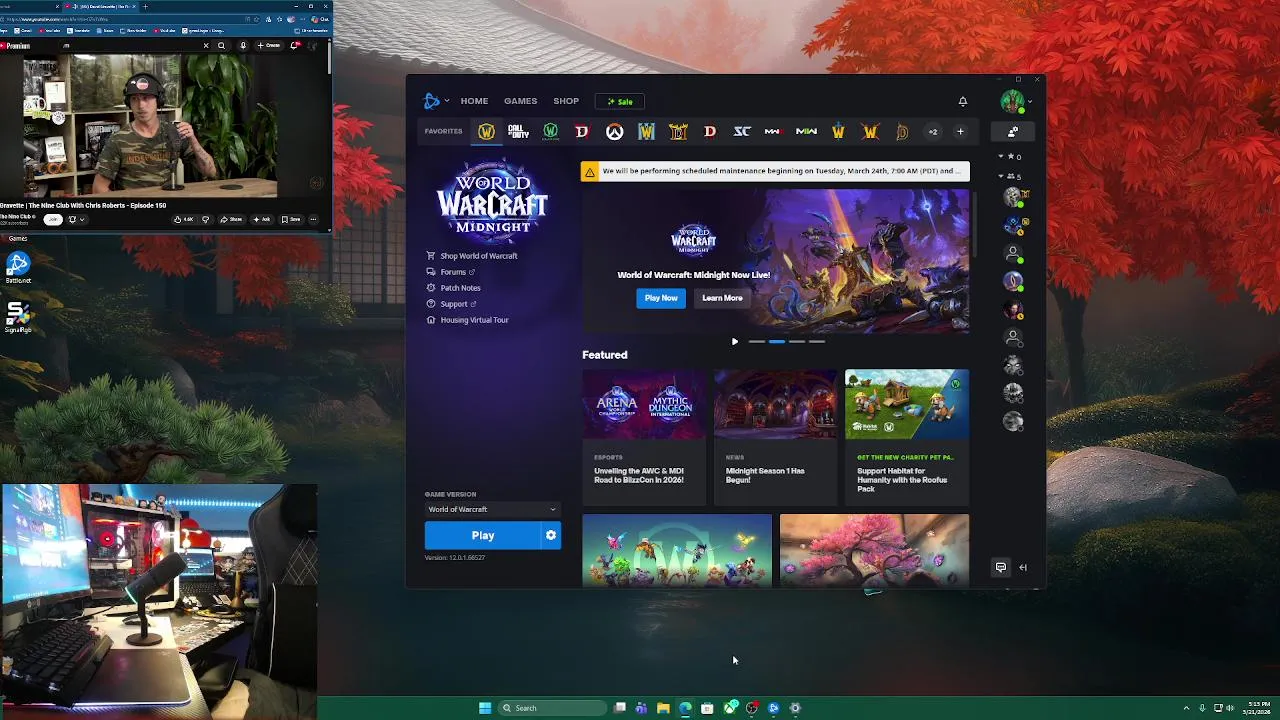
Task: Select WoW Classic green icon in favorites
Action: (550, 131)
